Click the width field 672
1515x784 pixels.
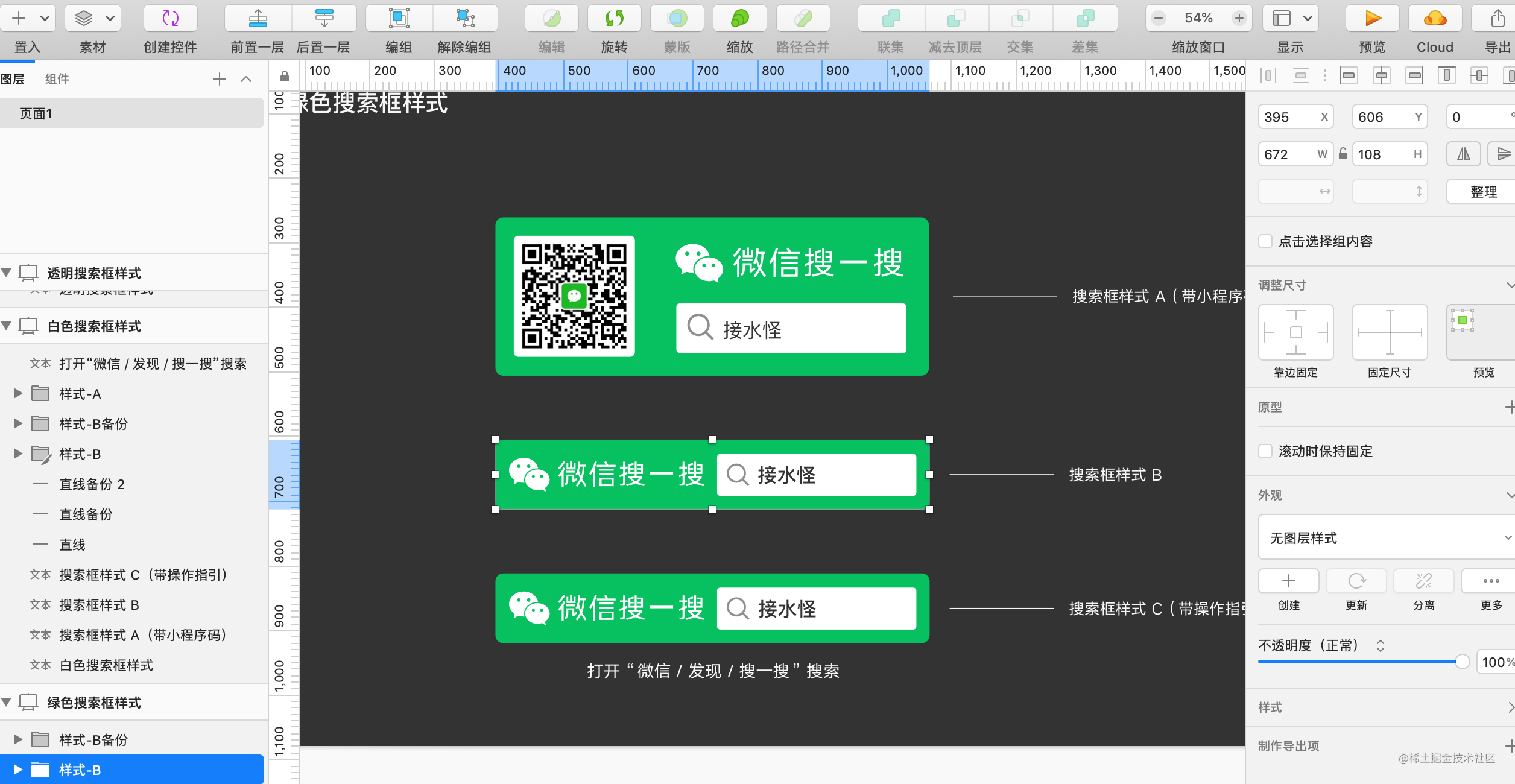(1295, 154)
